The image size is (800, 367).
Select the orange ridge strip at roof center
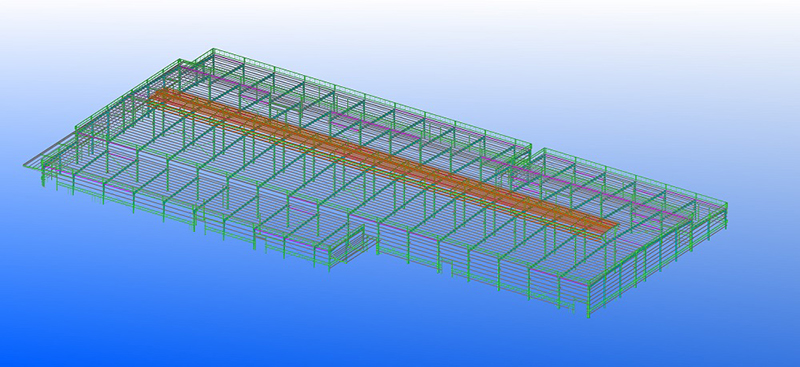coord(383,161)
